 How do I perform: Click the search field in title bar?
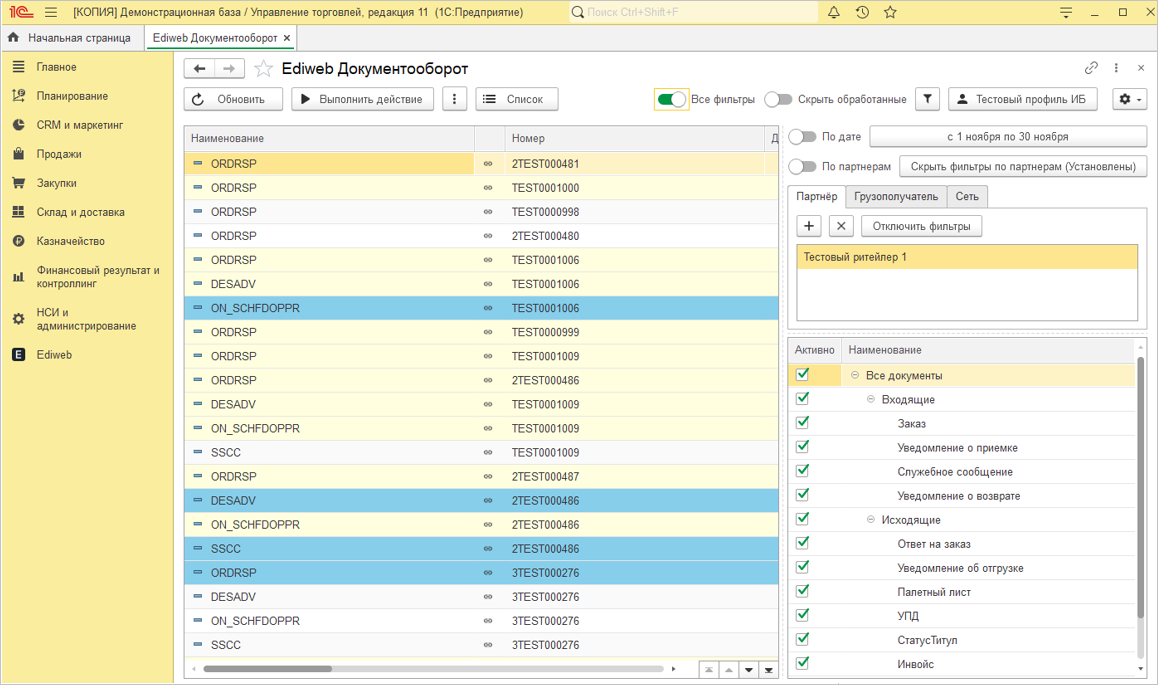(x=690, y=12)
